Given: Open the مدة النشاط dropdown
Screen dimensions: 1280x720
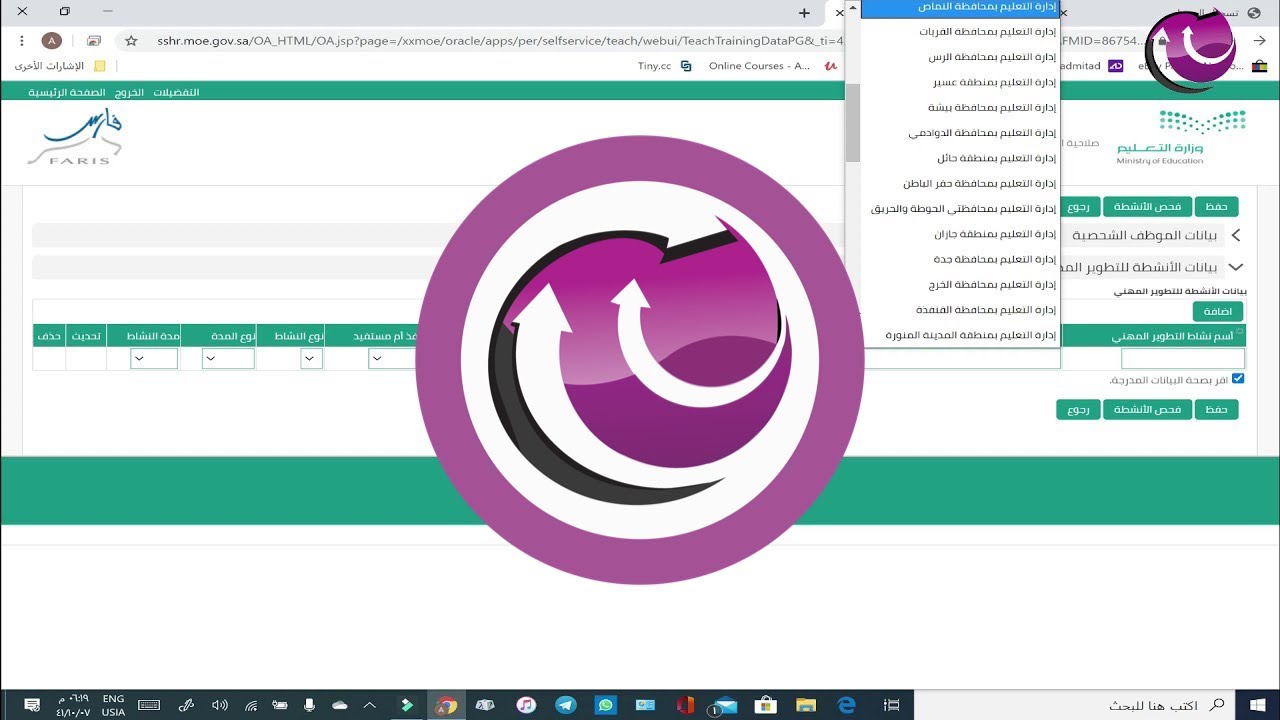Looking at the screenshot, I should tap(154, 359).
